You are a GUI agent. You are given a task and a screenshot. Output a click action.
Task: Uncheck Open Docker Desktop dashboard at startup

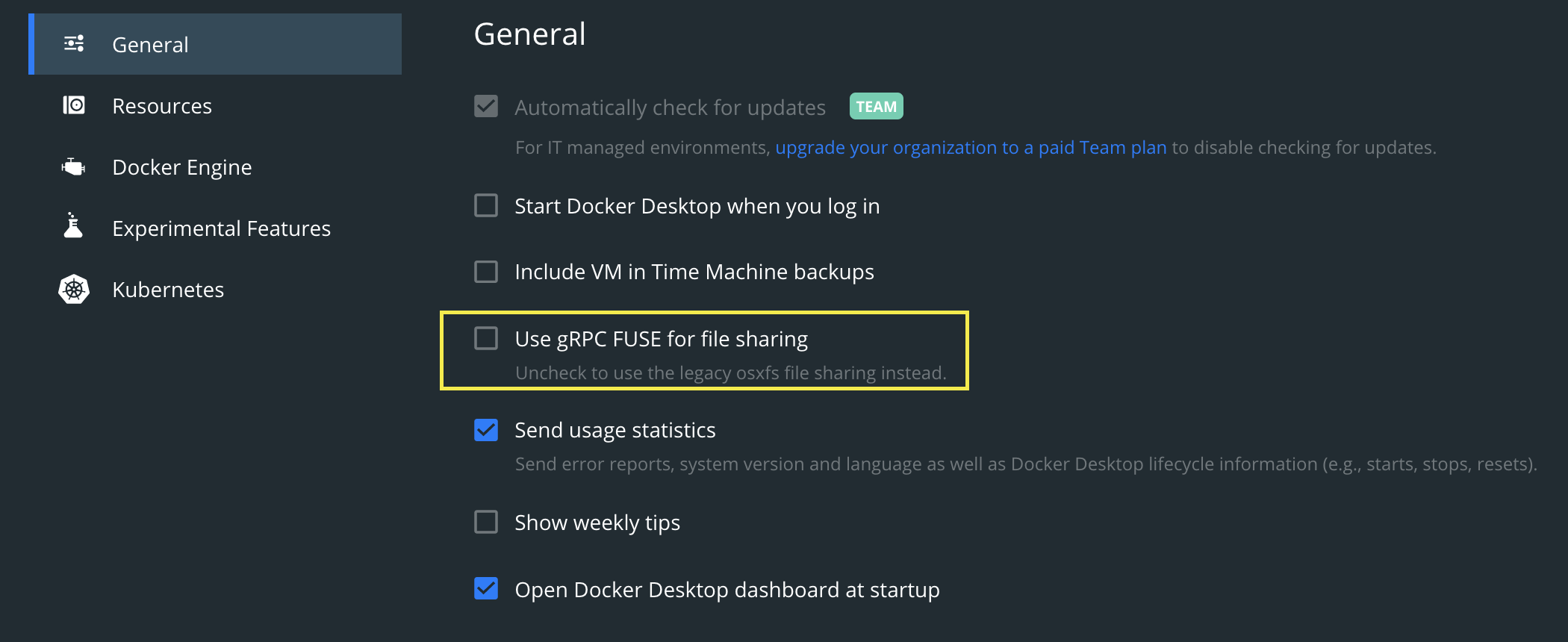pos(485,589)
